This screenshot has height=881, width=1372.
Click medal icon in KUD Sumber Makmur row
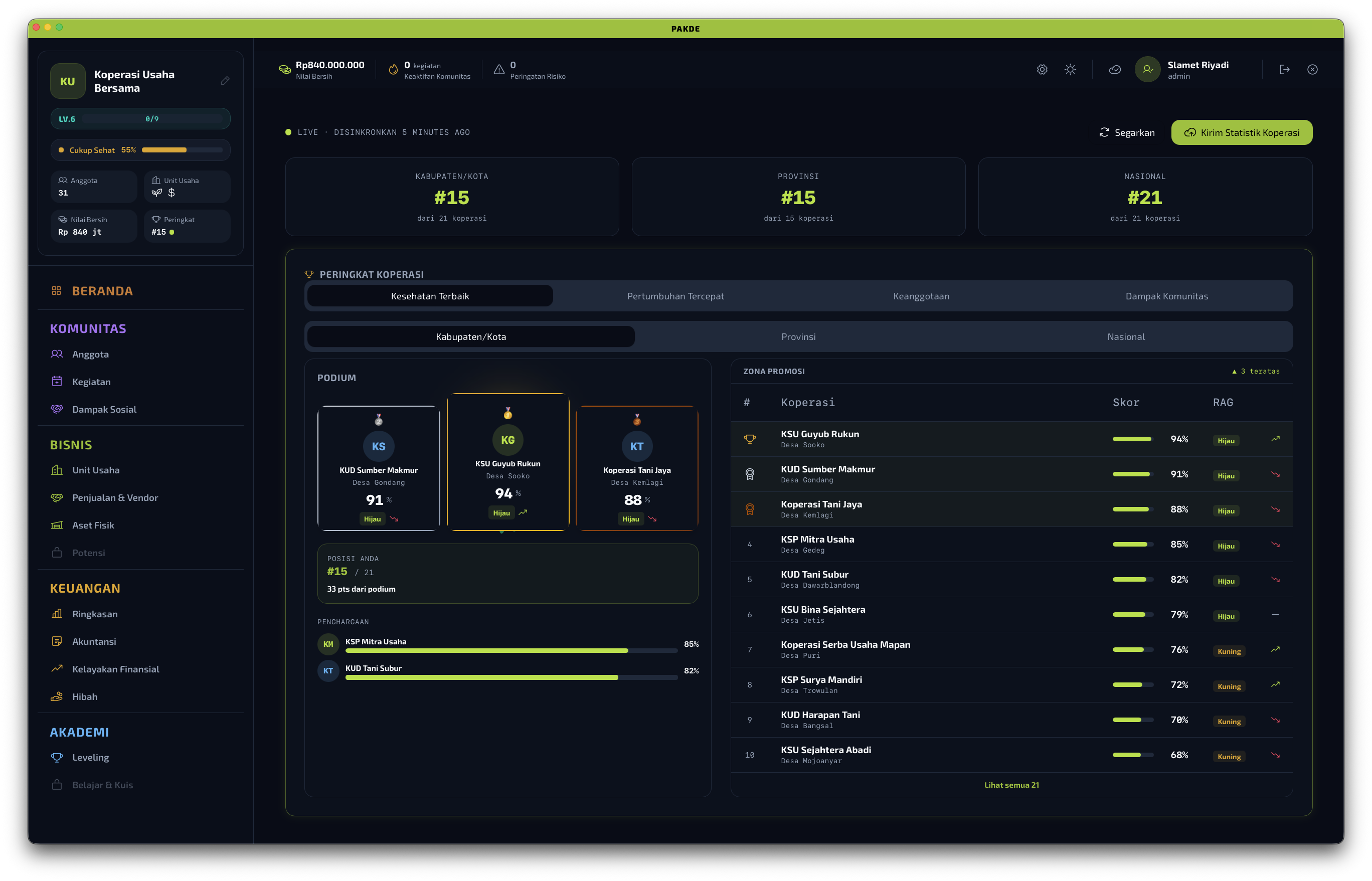[x=750, y=474]
